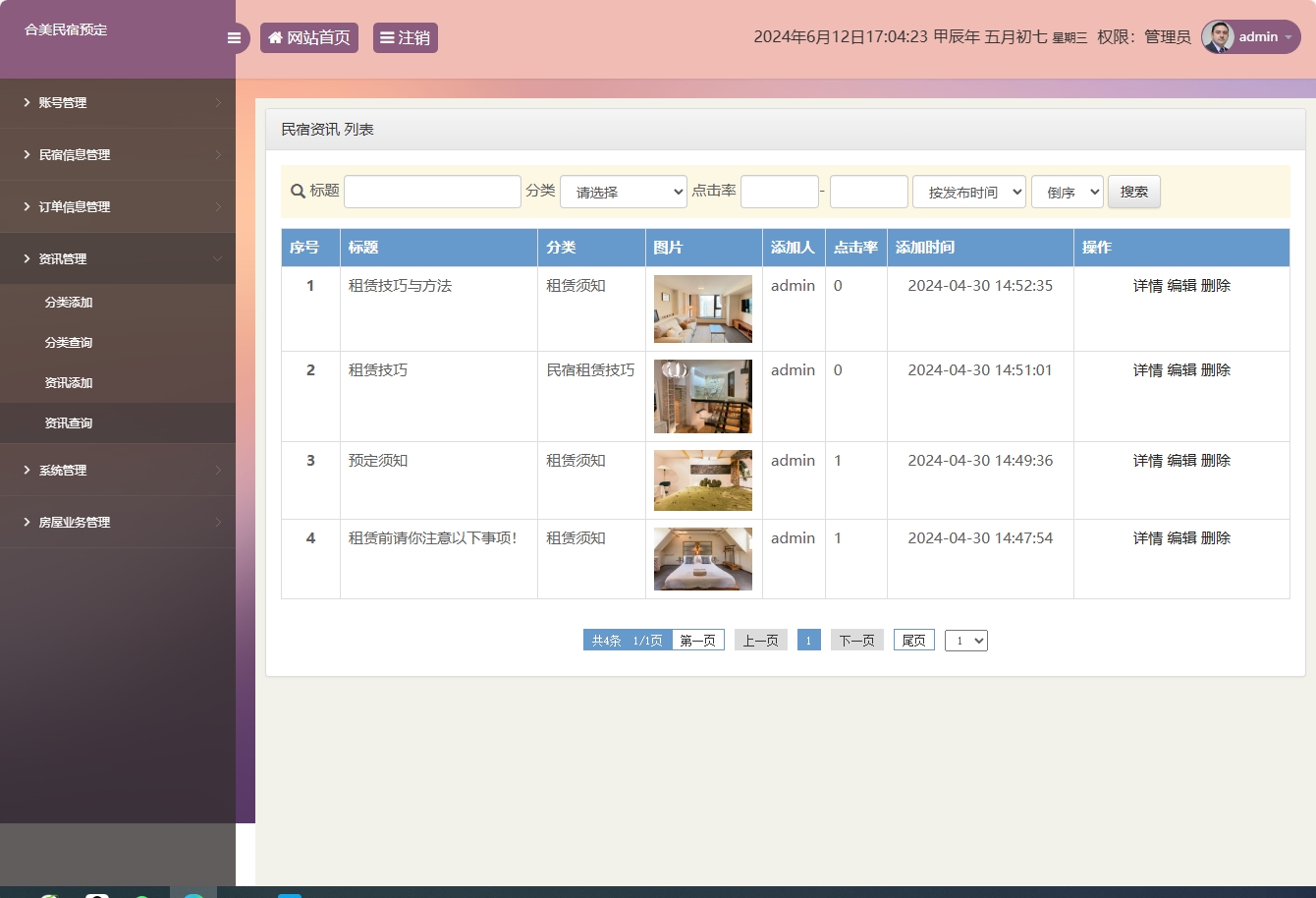Open the 分类 请选择 dropdown
This screenshot has width=1316, height=898.
[623, 191]
